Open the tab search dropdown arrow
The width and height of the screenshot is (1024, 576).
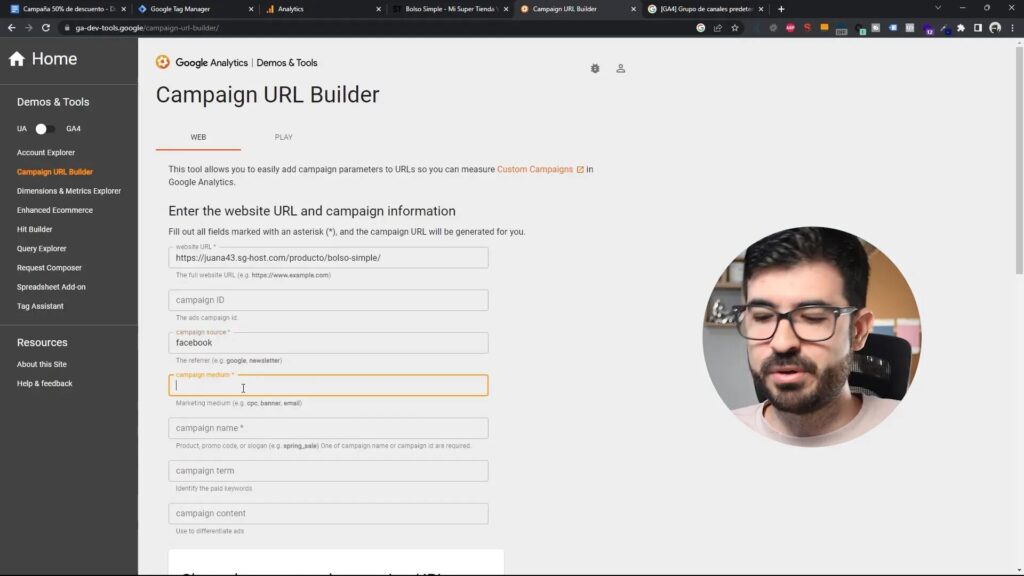(x=938, y=8)
